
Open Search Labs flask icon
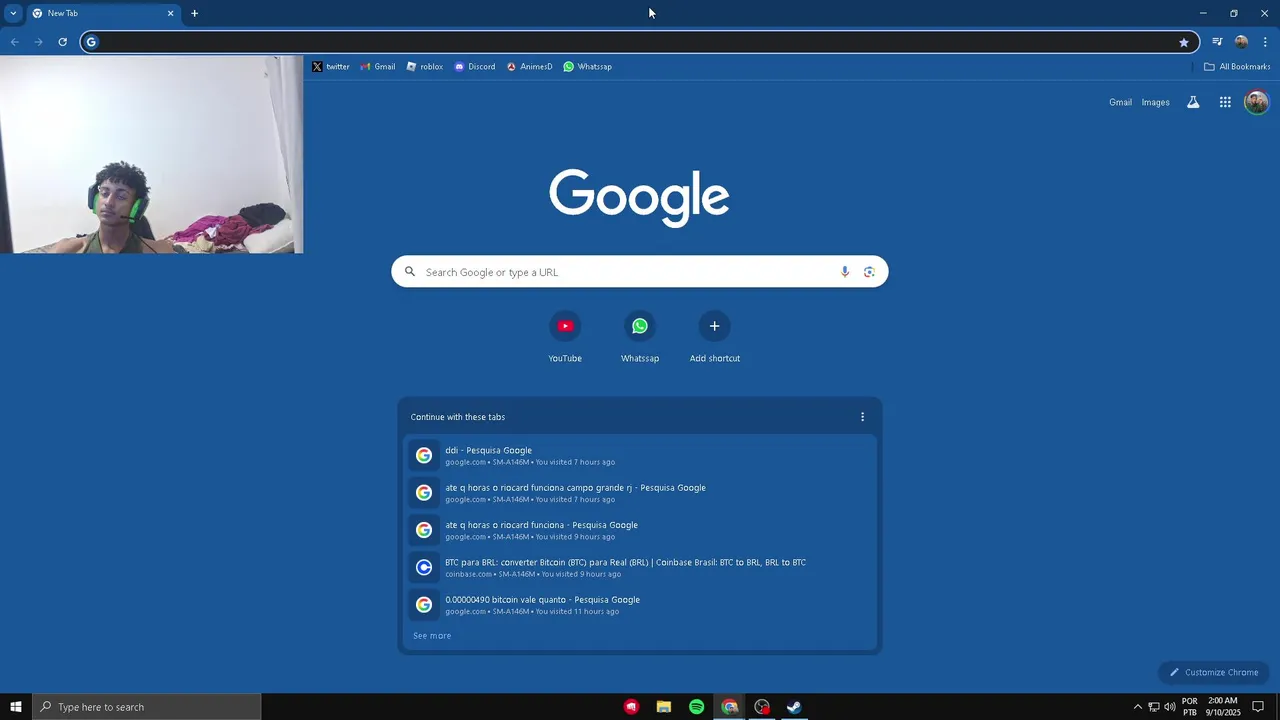click(1193, 102)
